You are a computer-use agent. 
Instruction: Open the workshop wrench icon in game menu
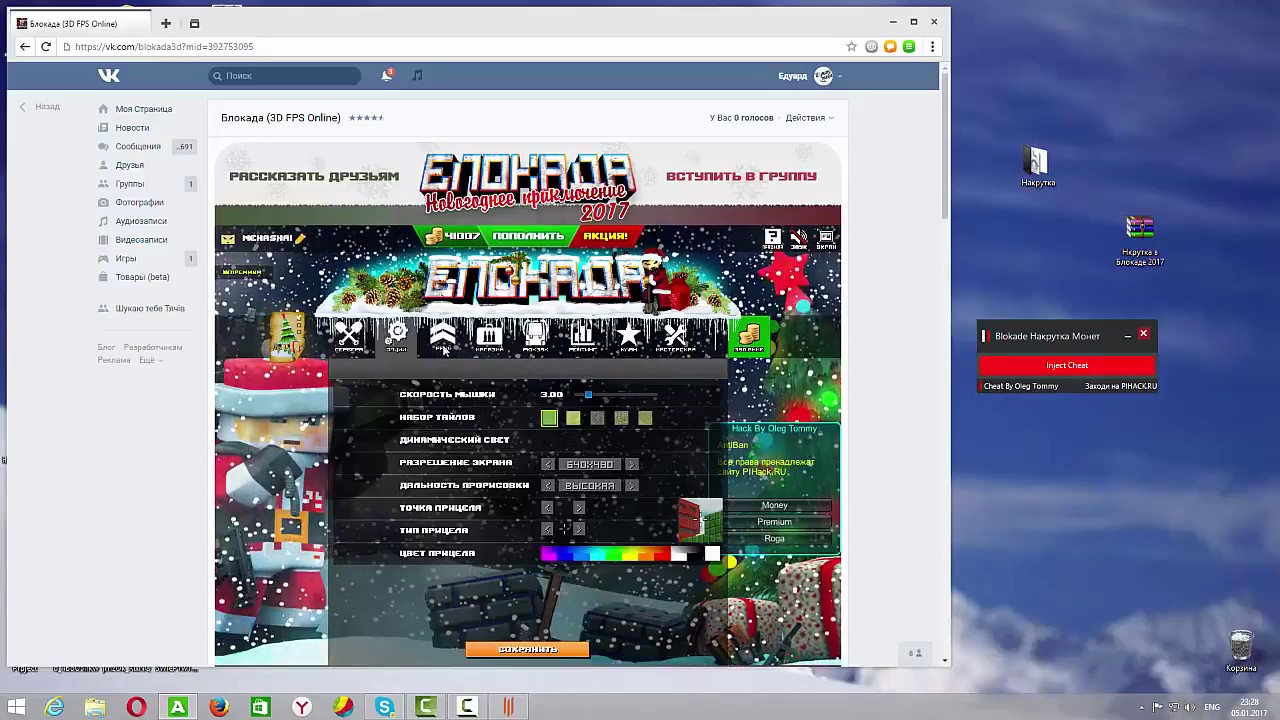click(x=675, y=336)
